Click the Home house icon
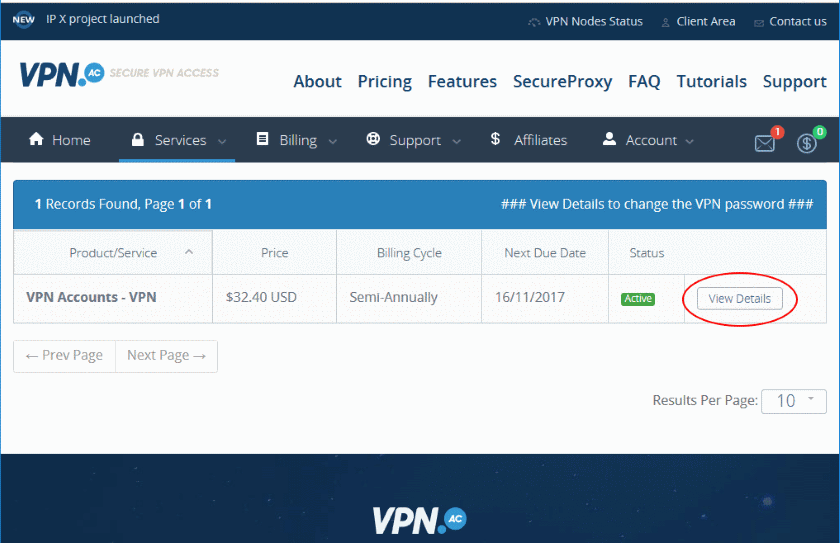The height and width of the screenshot is (543, 840). click(36, 139)
